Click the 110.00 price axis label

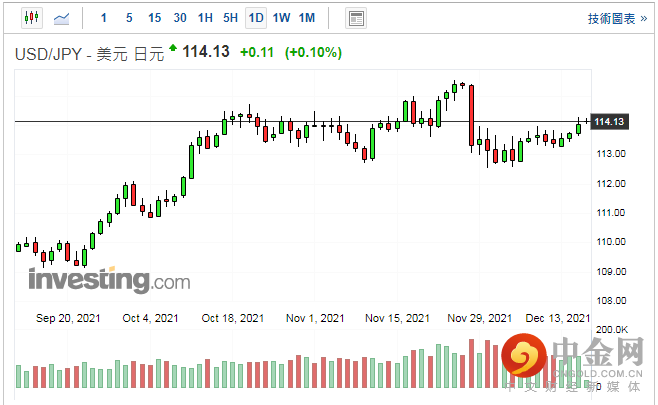point(611,242)
